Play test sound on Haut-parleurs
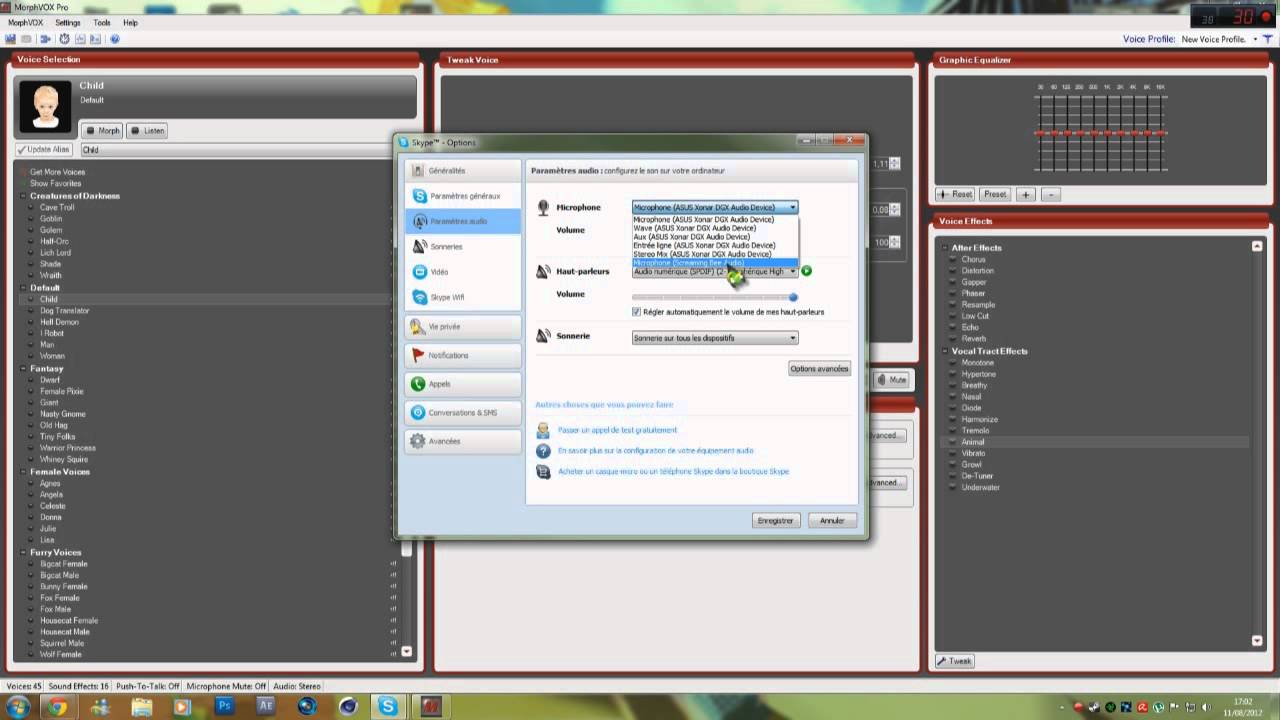The image size is (1280, 720). [x=806, y=271]
